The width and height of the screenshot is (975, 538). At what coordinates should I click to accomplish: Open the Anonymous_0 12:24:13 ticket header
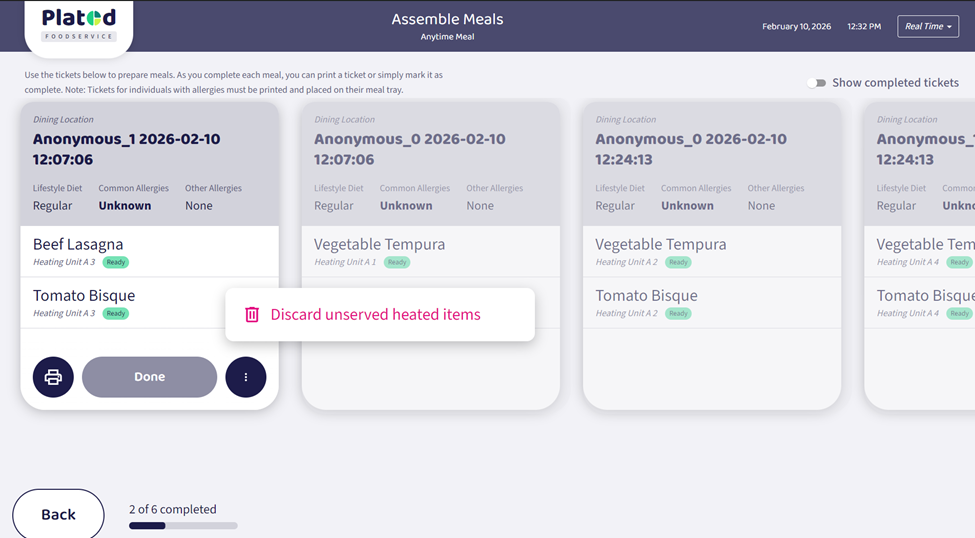690,149
